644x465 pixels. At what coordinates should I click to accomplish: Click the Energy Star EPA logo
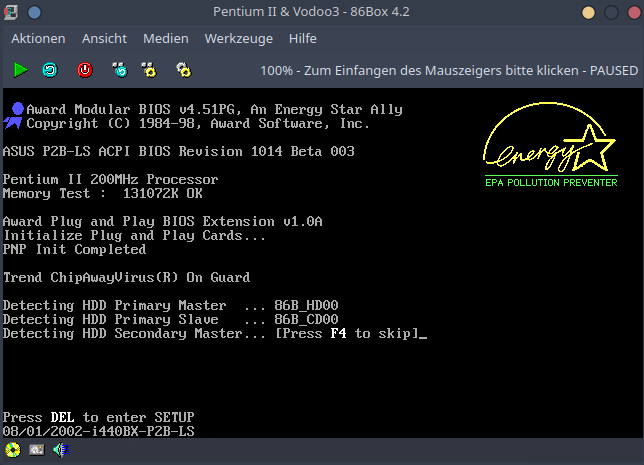pos(550,145)
